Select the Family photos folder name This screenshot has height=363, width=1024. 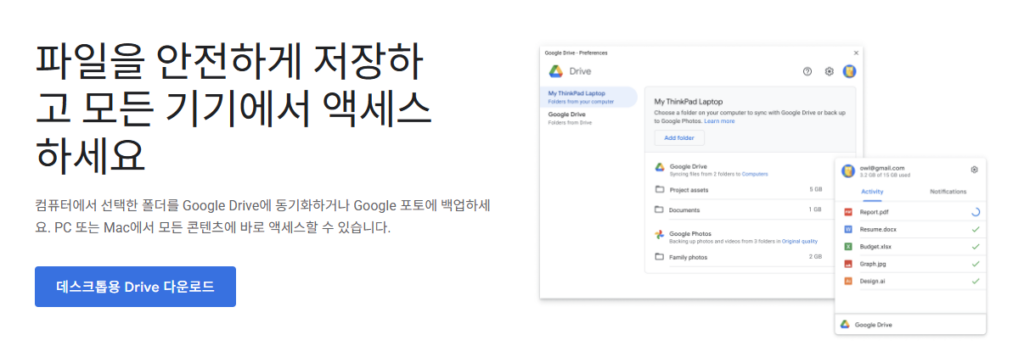(x=688, y=257)
